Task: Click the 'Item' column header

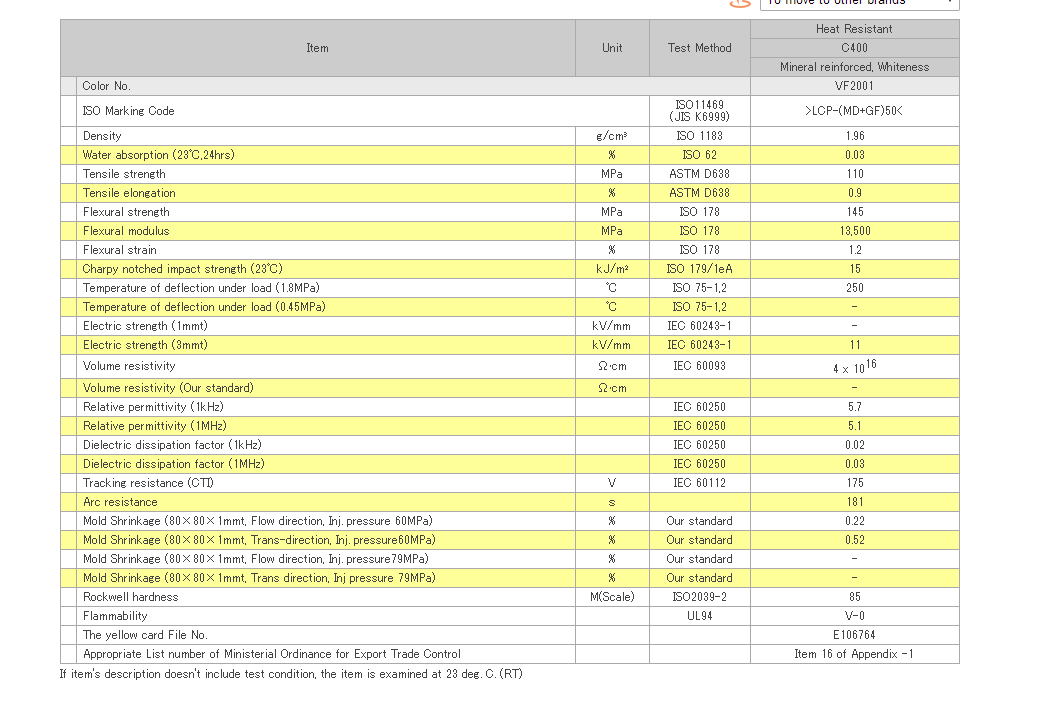Action: point(318,48)
